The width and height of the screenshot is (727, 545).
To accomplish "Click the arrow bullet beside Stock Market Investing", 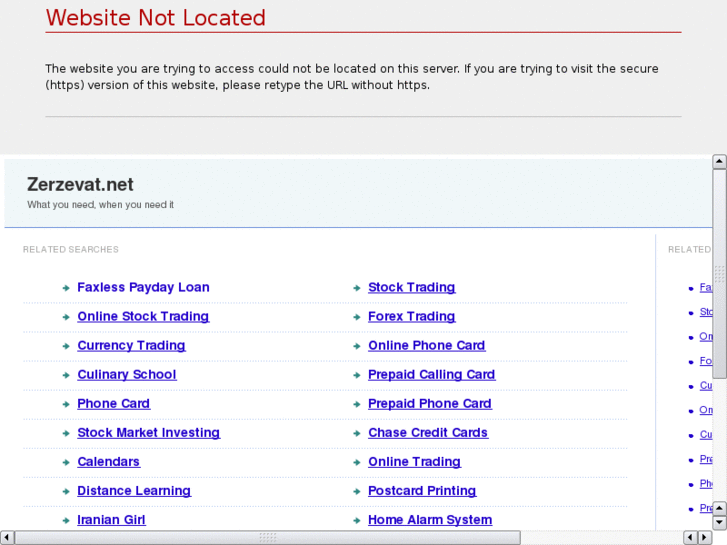I will coord(66,434).
